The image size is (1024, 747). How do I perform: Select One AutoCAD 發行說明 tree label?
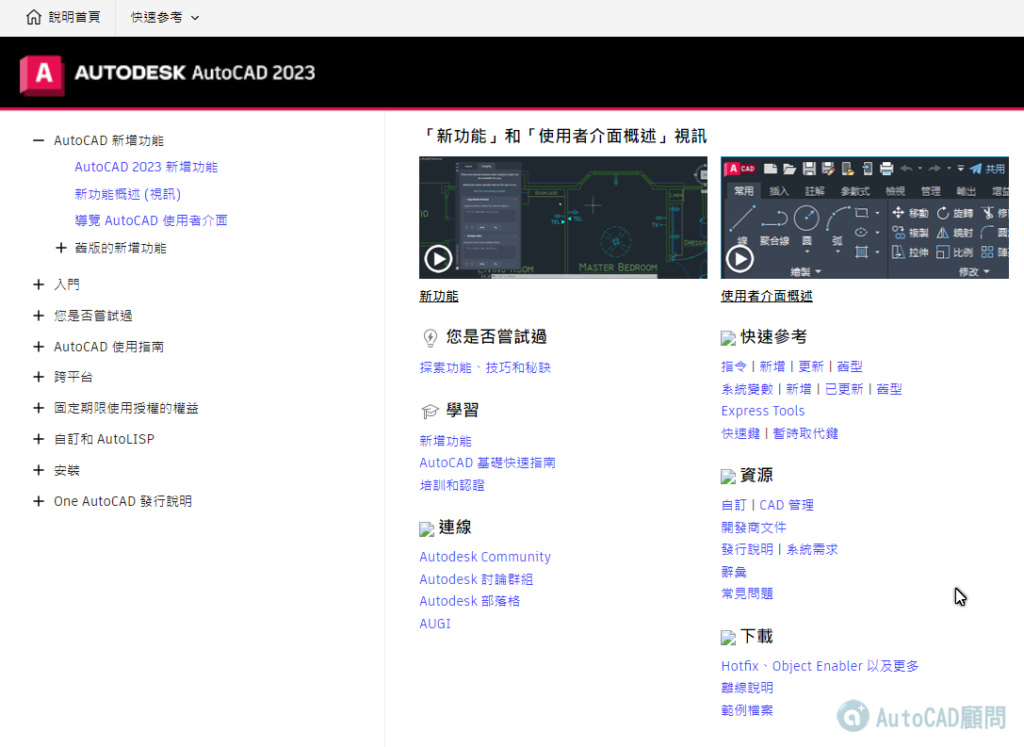[x=123, y=501]
